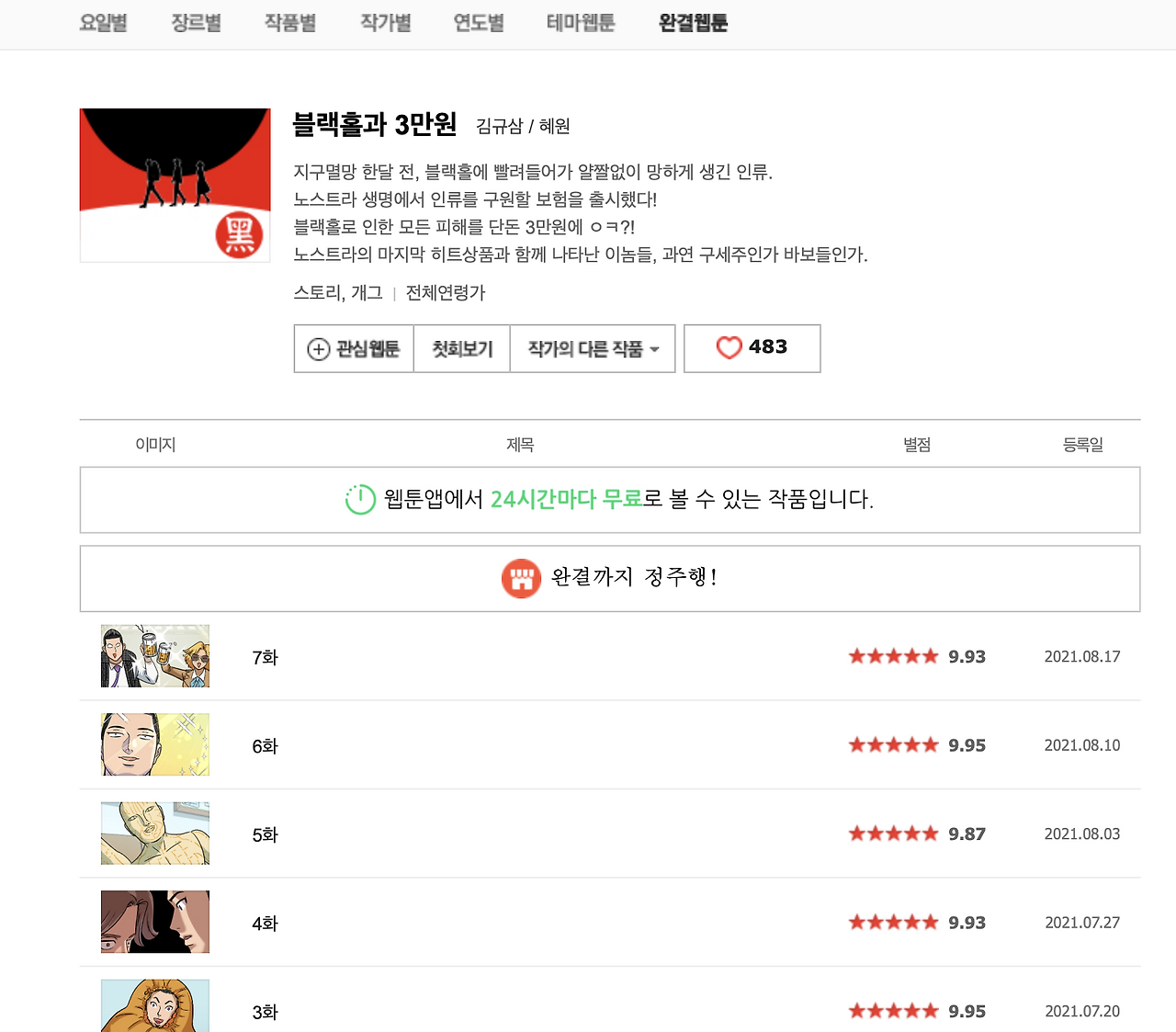Click the 별점 column header
The height and width of the screenshot is (1032, 1176).
pyautogui.click(x=917, y=445)
